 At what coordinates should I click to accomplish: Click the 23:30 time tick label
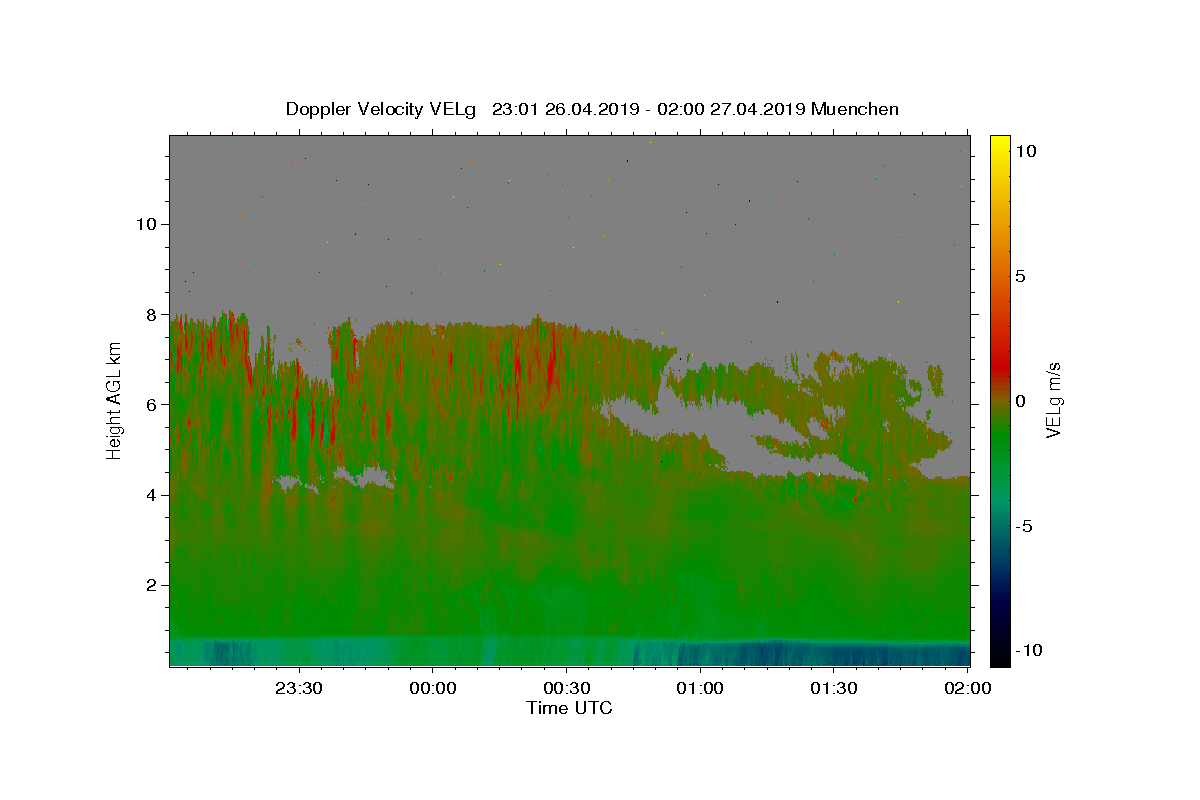(299, 688)
